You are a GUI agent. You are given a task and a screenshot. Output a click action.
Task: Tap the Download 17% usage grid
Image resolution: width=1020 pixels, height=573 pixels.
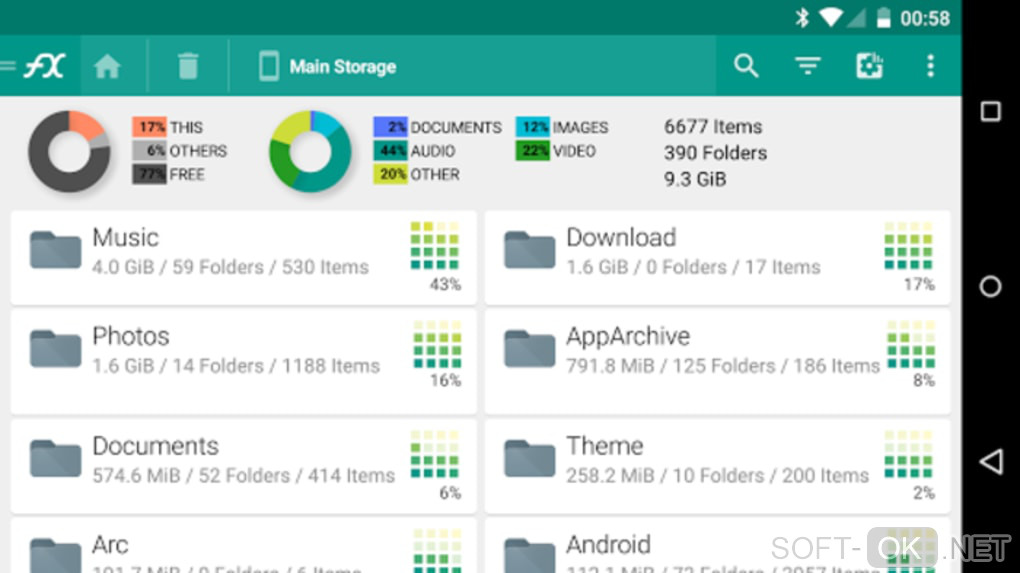tap(909, 246)
